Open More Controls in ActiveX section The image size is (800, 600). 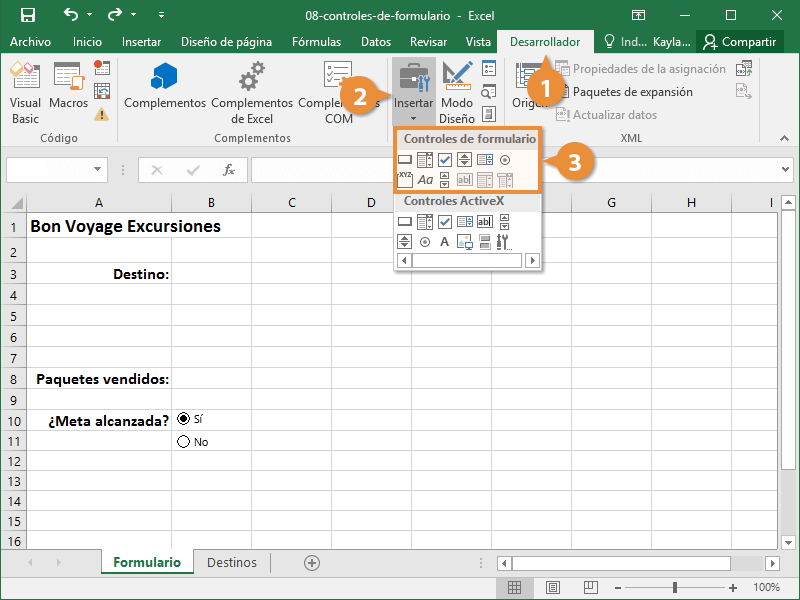(x=504, y=242)
